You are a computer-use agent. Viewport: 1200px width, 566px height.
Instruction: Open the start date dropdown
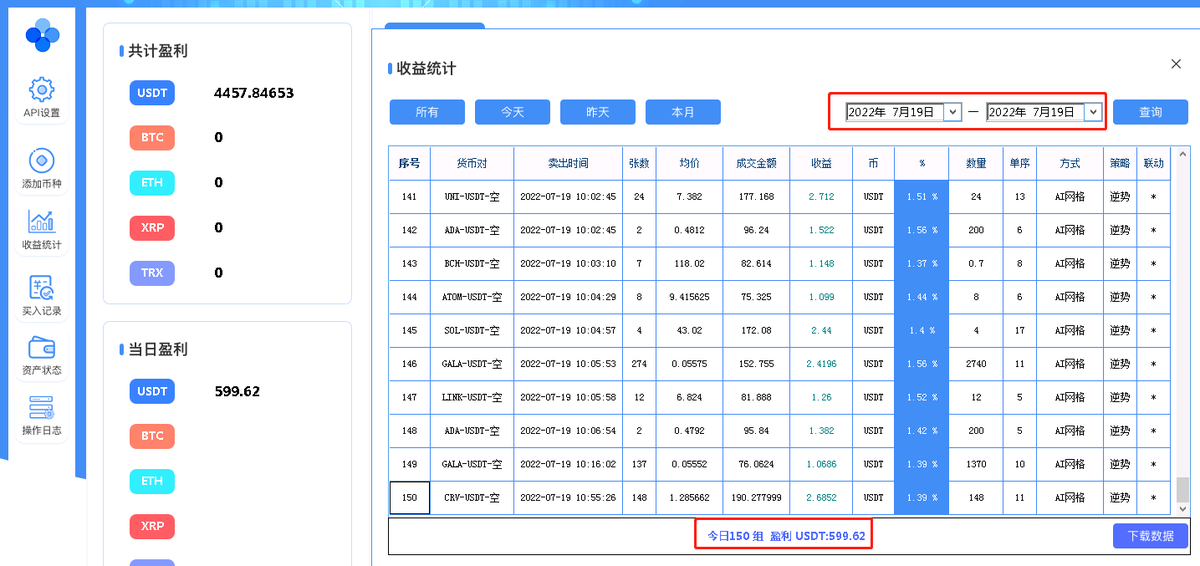coord(952,112)
